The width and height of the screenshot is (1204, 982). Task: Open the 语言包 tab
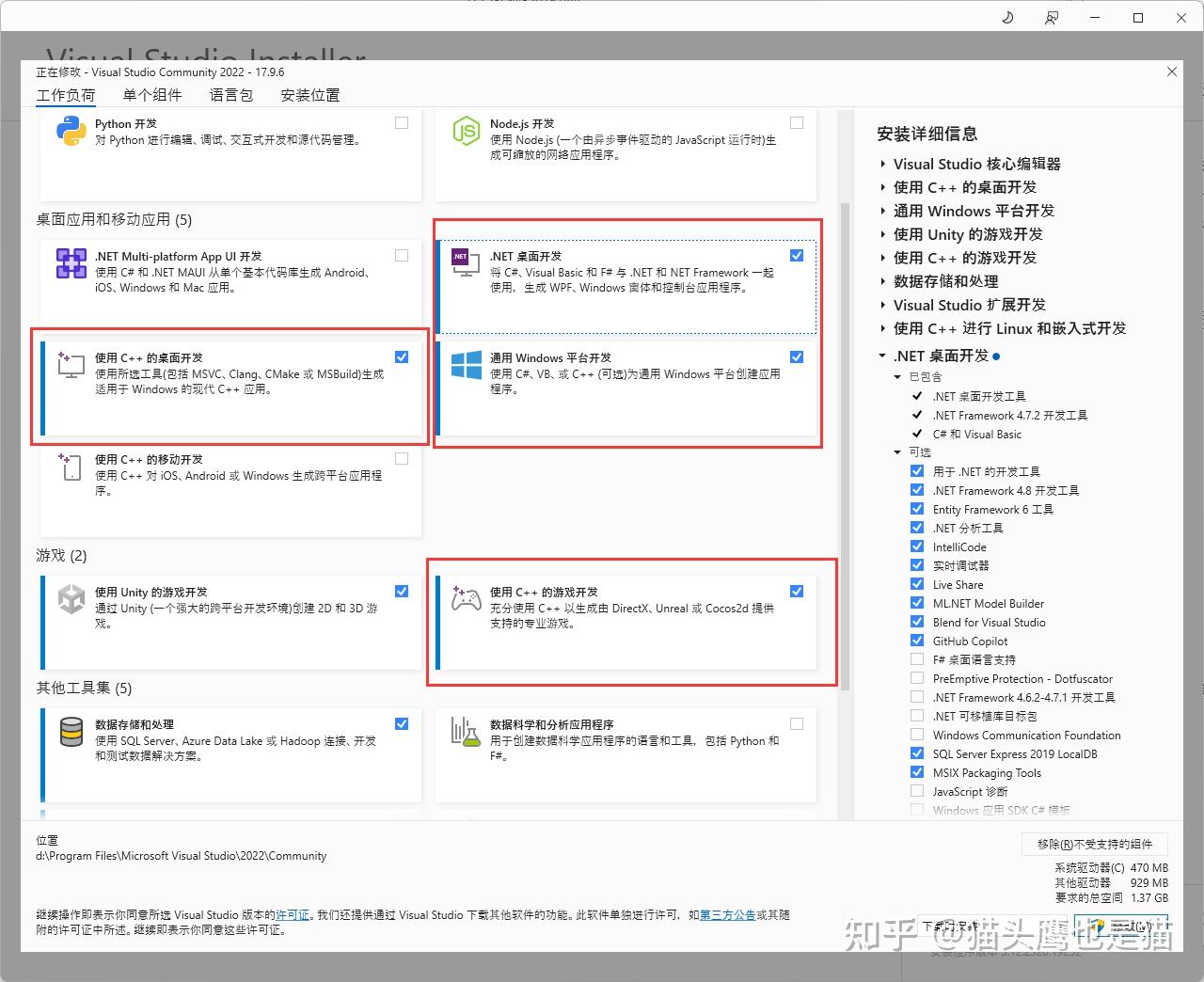tap(230, 94)
